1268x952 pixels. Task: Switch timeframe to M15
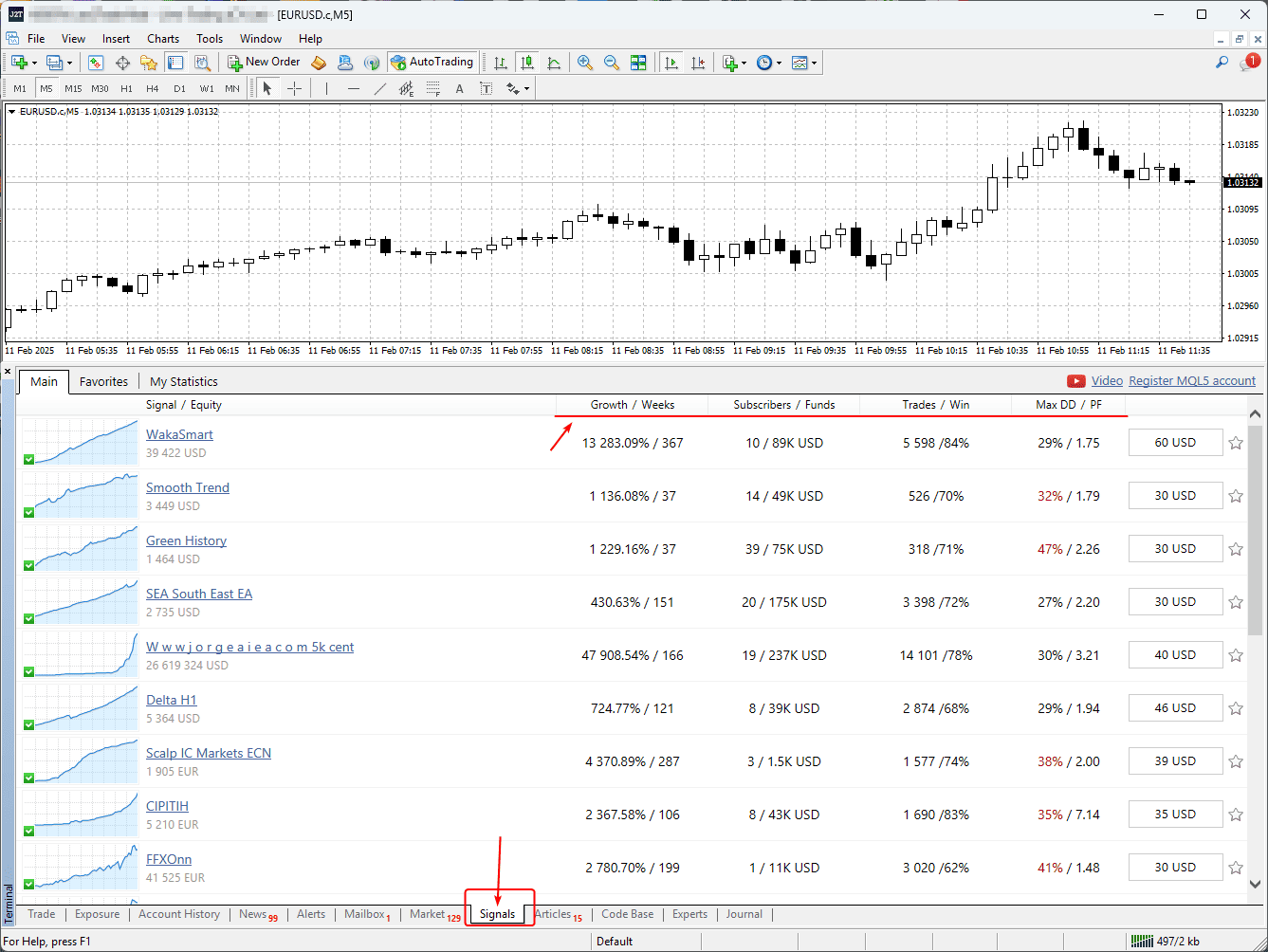tap(73, 88)
